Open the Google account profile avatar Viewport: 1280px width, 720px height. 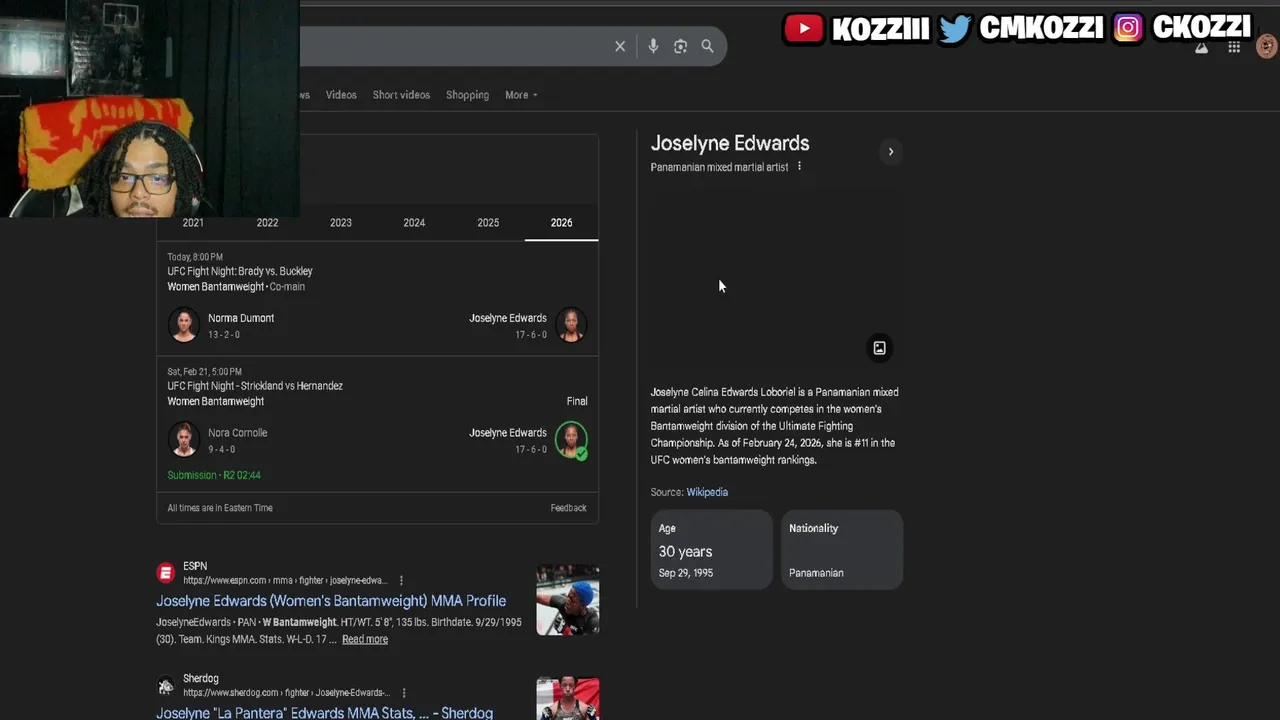click(1266, 47)
